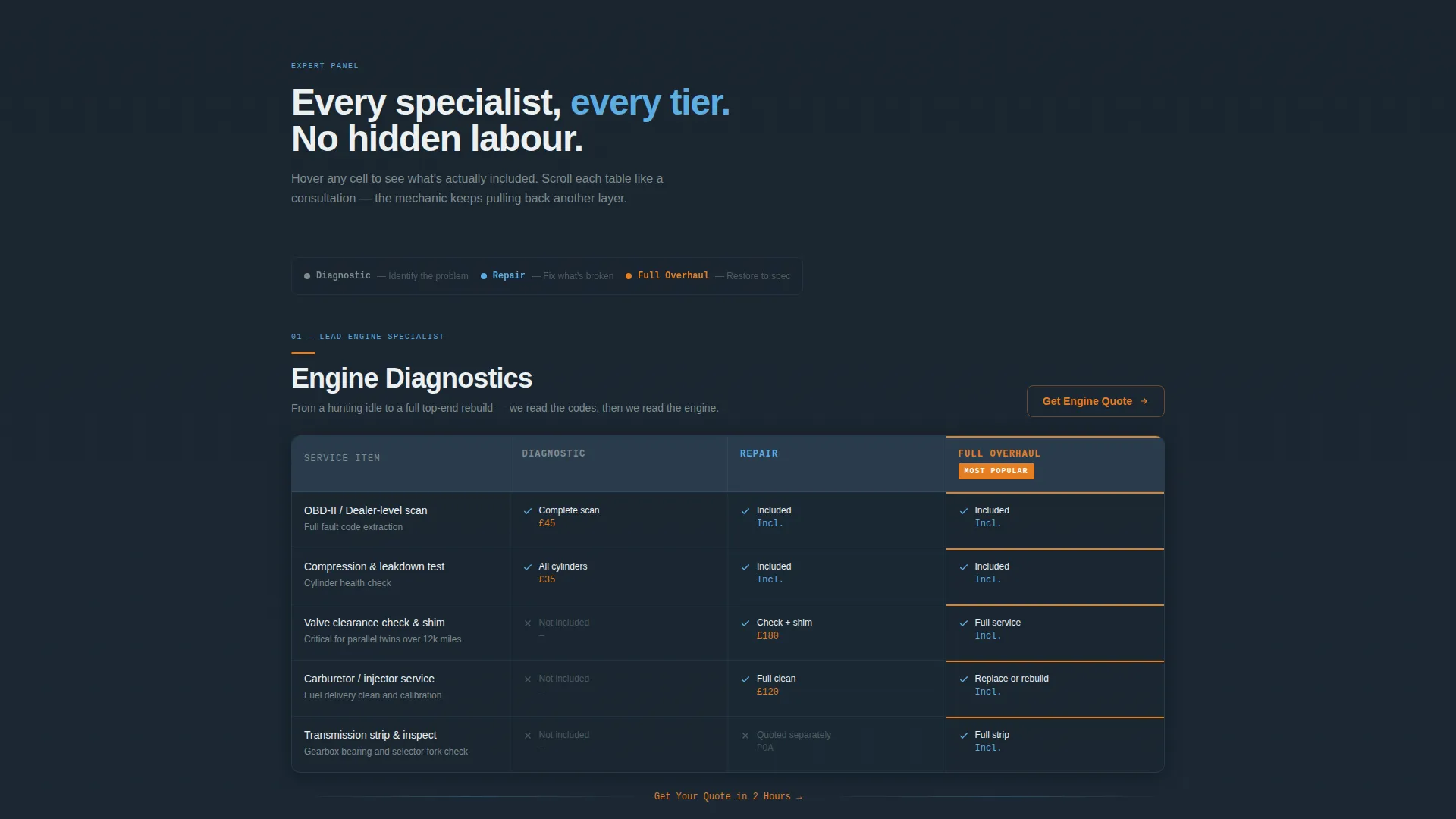Click the Gearbox bearing and selector fork check text
This screenshot has width=1456, height=819.
[386, 752]
